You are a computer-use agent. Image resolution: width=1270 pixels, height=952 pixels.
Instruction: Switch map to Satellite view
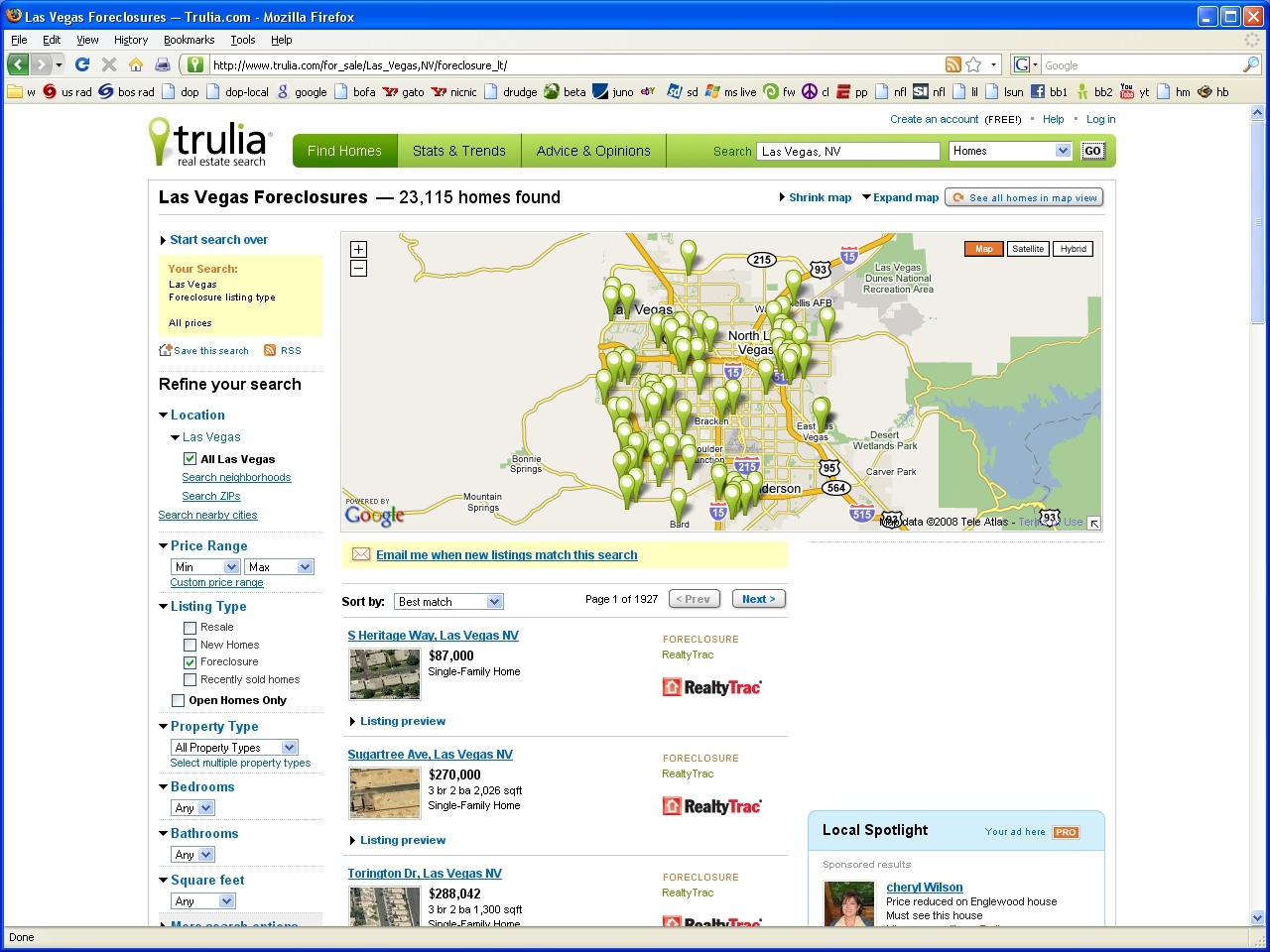point(1028,249)
